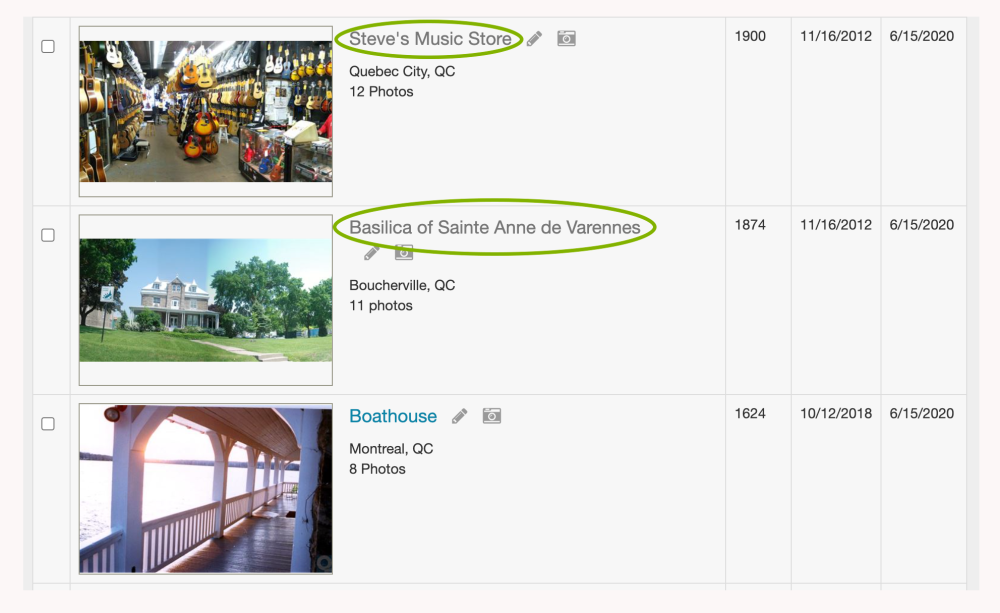Screen dimensions: 1000x613
Task: Open the Steve's Music Store title link
Action: coord(430,39)
